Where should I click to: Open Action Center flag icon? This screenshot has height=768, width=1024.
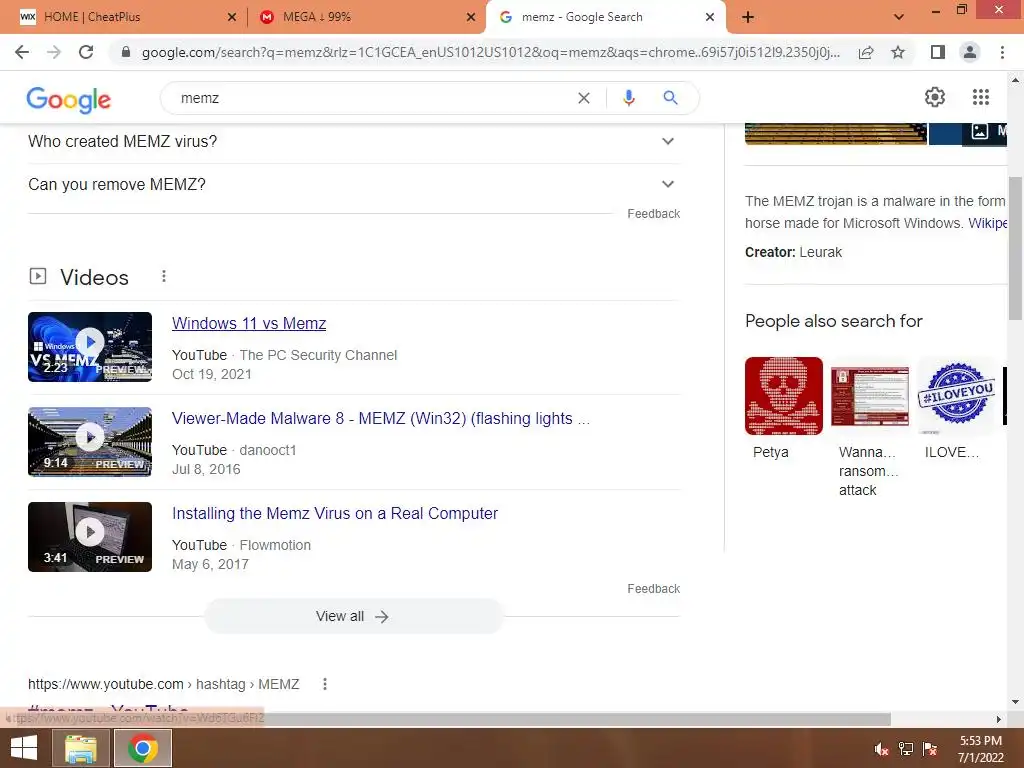pyautogui.click(x=930, y=749)
